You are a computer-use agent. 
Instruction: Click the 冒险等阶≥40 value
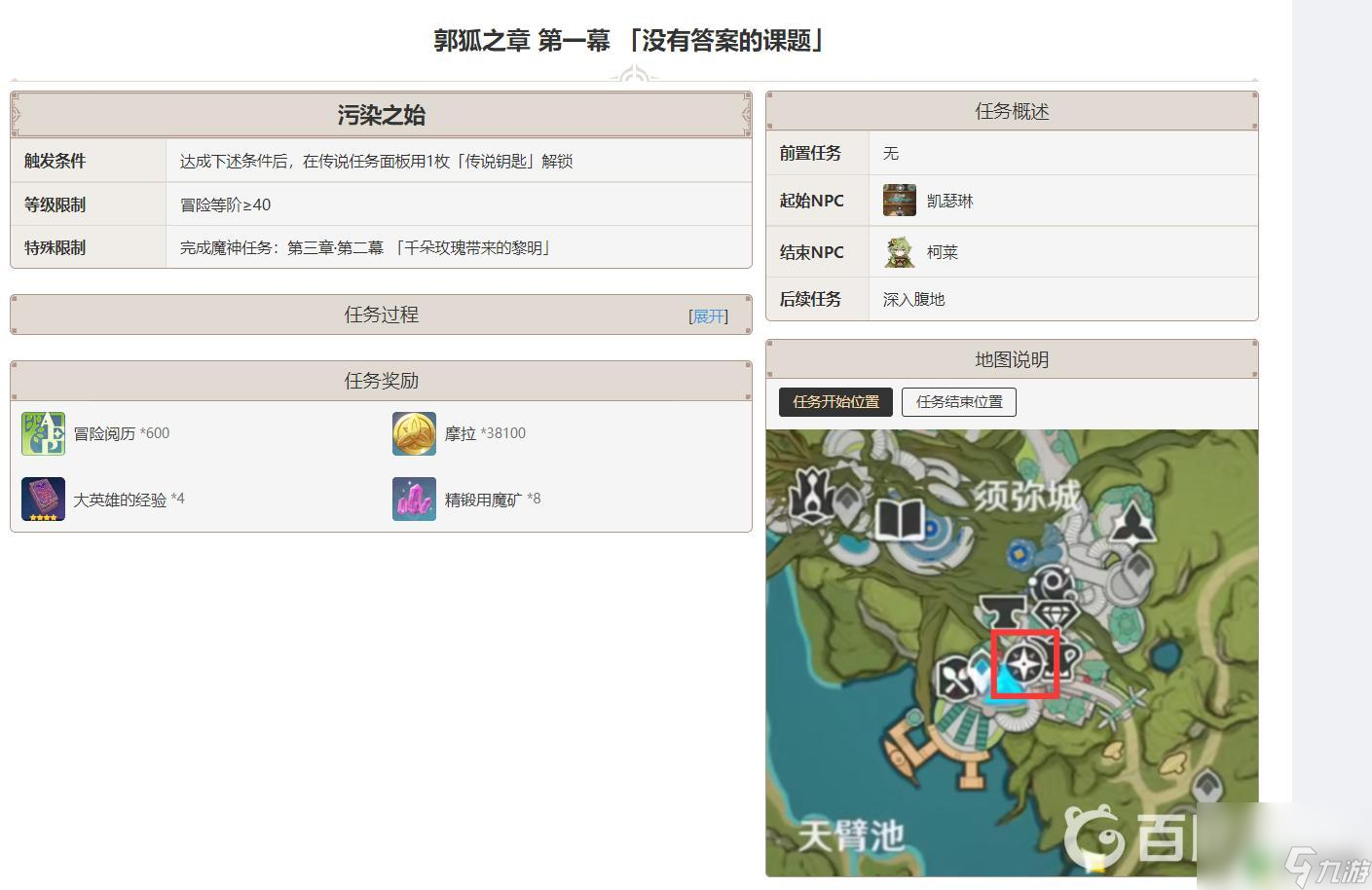pyautogui.click(x=225, y=204)
